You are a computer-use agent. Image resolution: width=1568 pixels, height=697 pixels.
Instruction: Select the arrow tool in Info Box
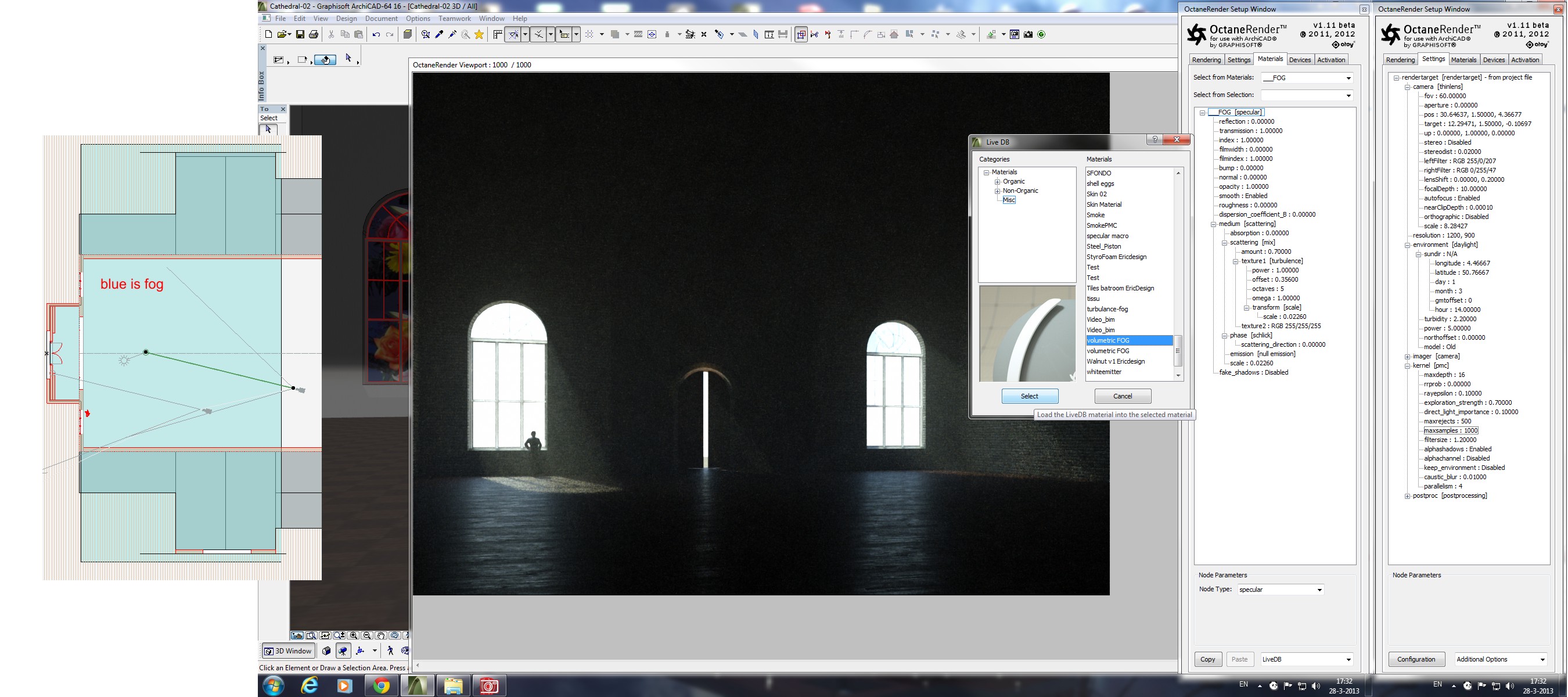(x=348, y=59)
